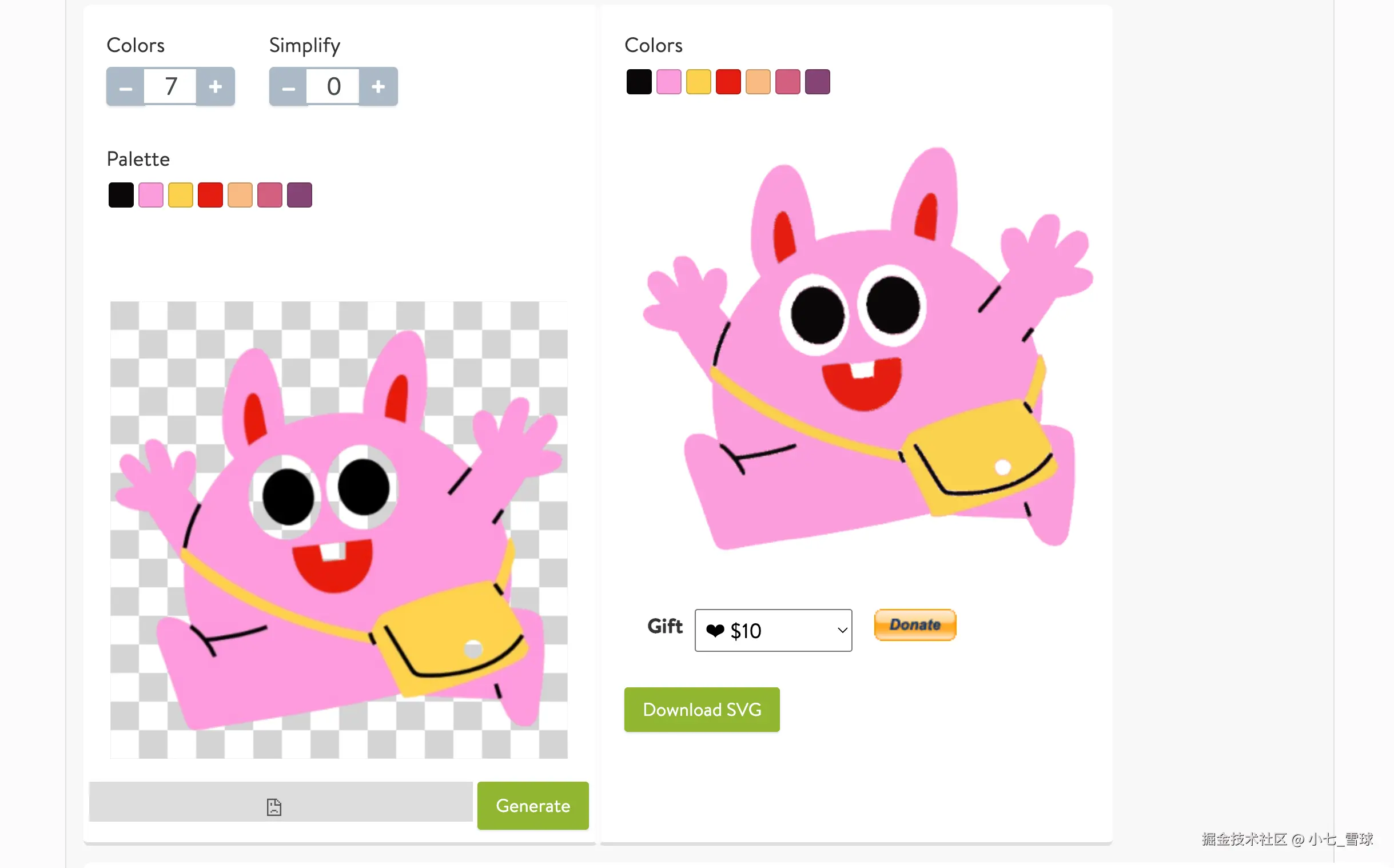Click the Simplify plus button
This screenshot has height=868, width=1394.
(x=377, y=86)
